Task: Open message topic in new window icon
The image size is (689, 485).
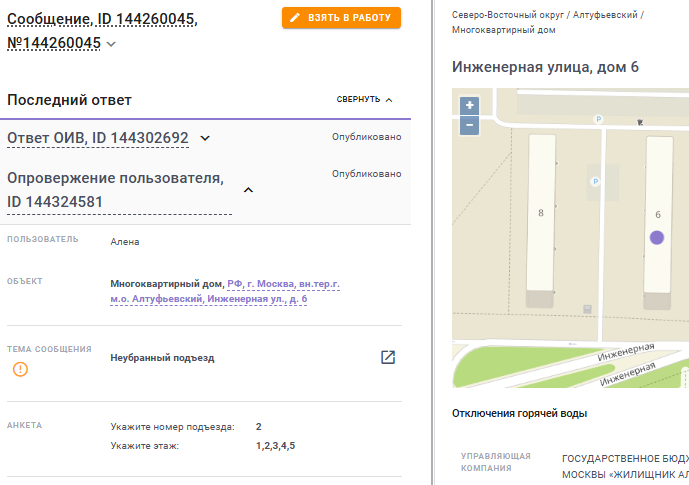Action: click(388, 357)
